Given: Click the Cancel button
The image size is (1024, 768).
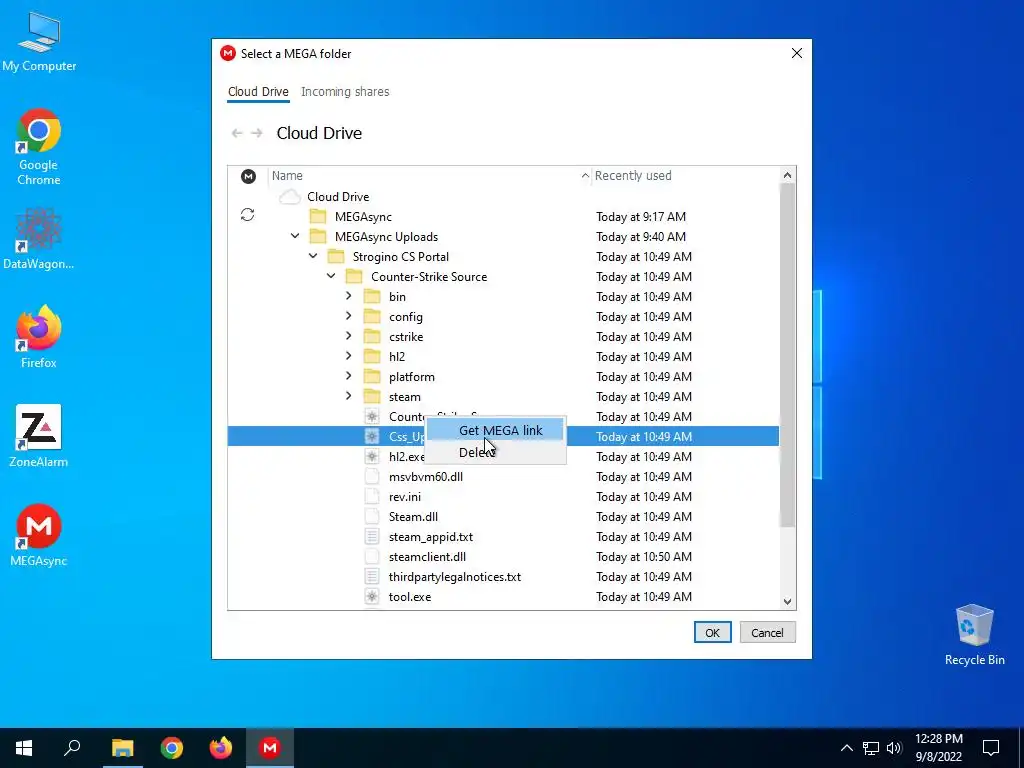Looking at the screenshot, I should (x=767, y=633).
